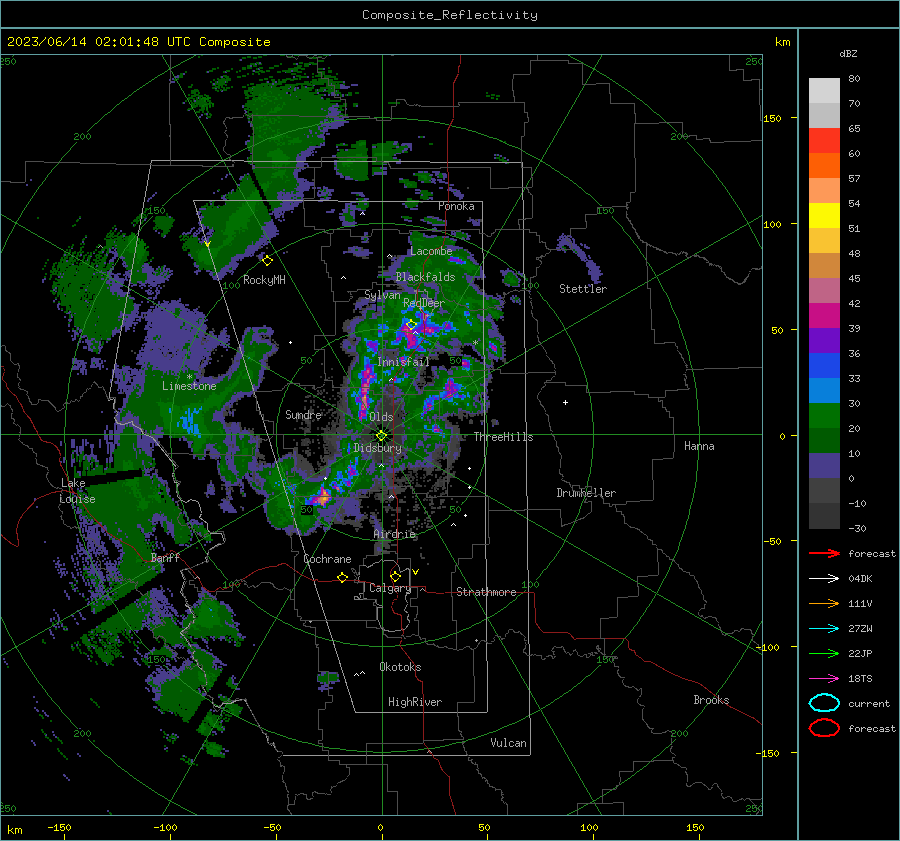Image resolution: width=900 pixels, height=841 pixels.
Task: Click the Innisfail label
Action: pos(403,362)
